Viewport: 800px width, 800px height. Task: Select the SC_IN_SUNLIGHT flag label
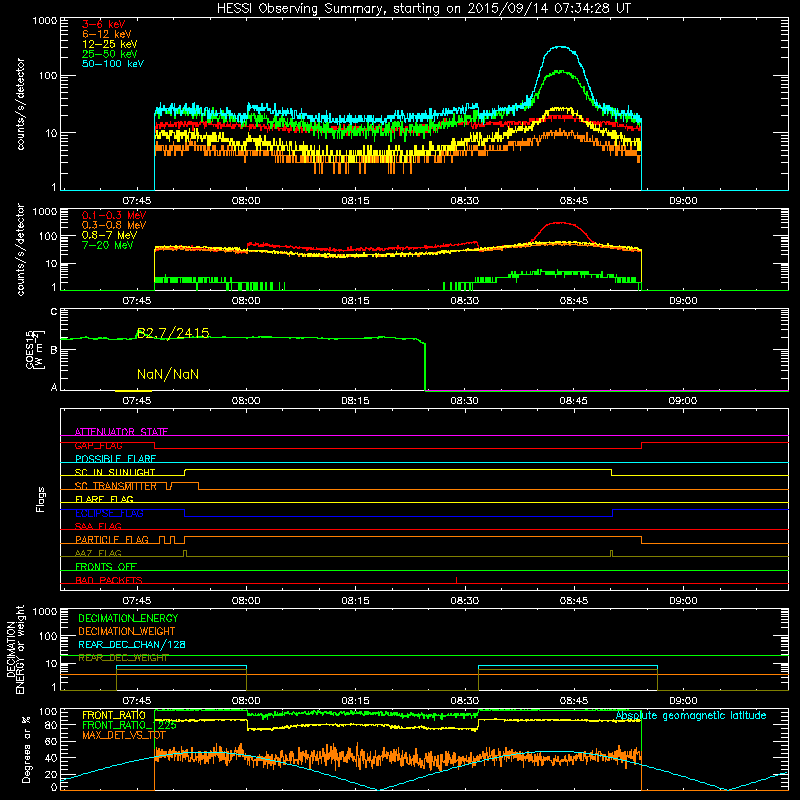tap(115, 472)
